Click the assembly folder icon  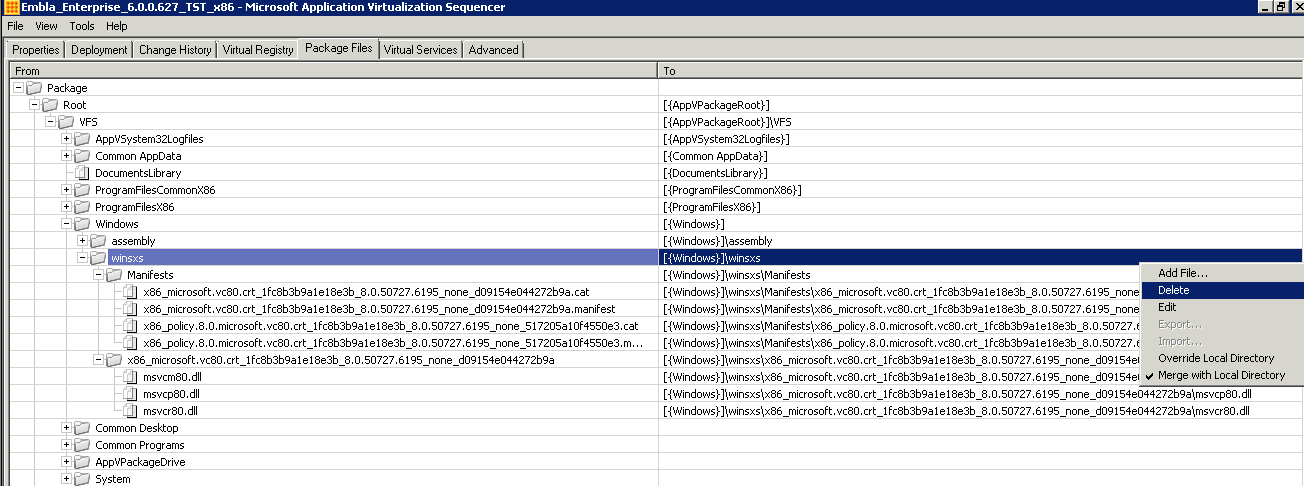pyautogui.click(x=98, y=241)
